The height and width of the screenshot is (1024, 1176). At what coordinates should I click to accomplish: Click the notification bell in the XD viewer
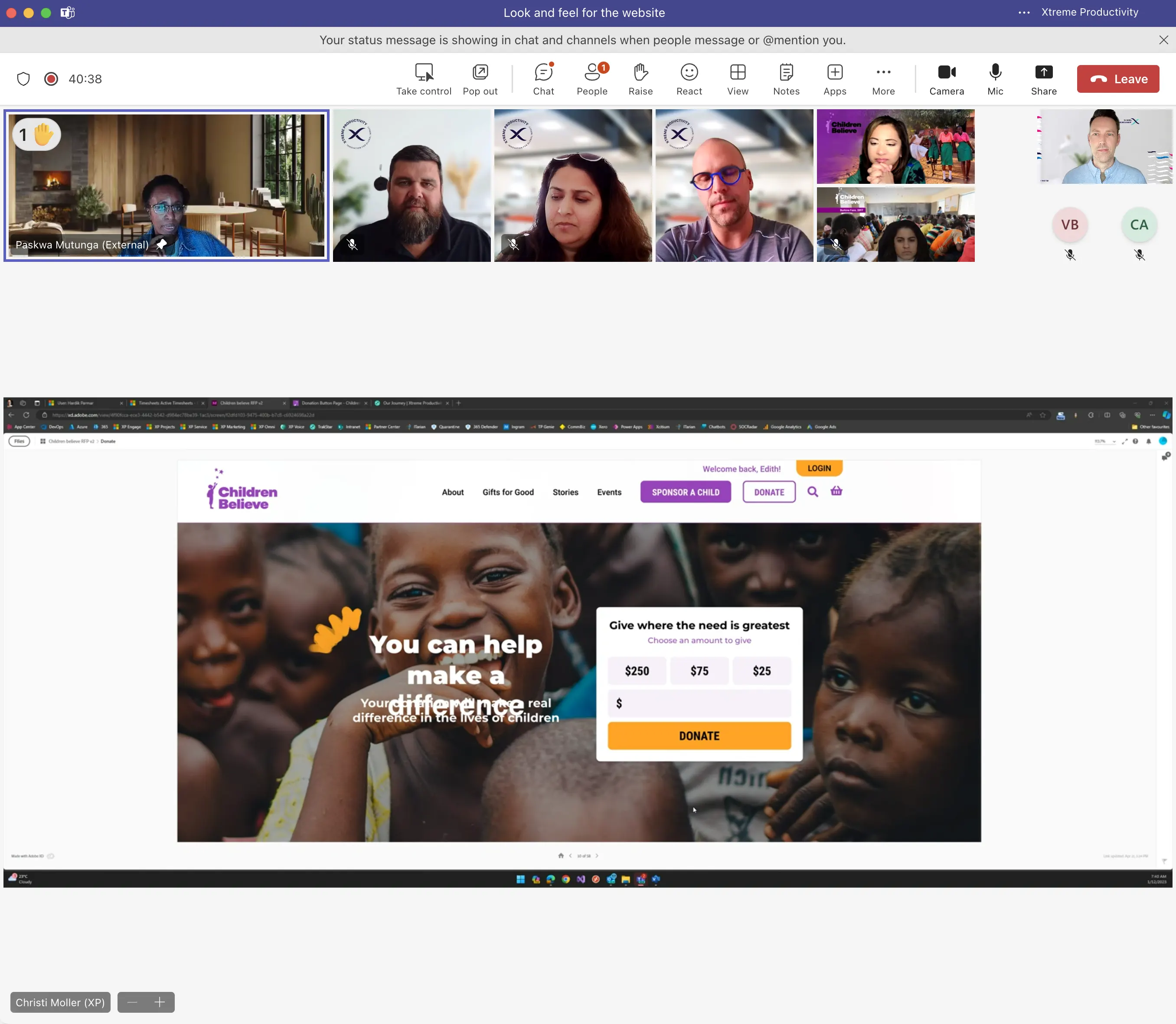tap(1149, 441)
